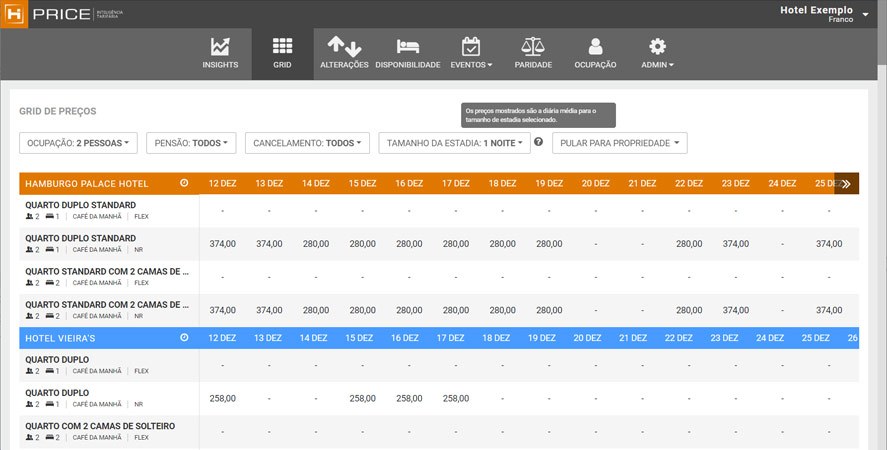Open Hotel Exemplo user account menu

pos(824,13)
